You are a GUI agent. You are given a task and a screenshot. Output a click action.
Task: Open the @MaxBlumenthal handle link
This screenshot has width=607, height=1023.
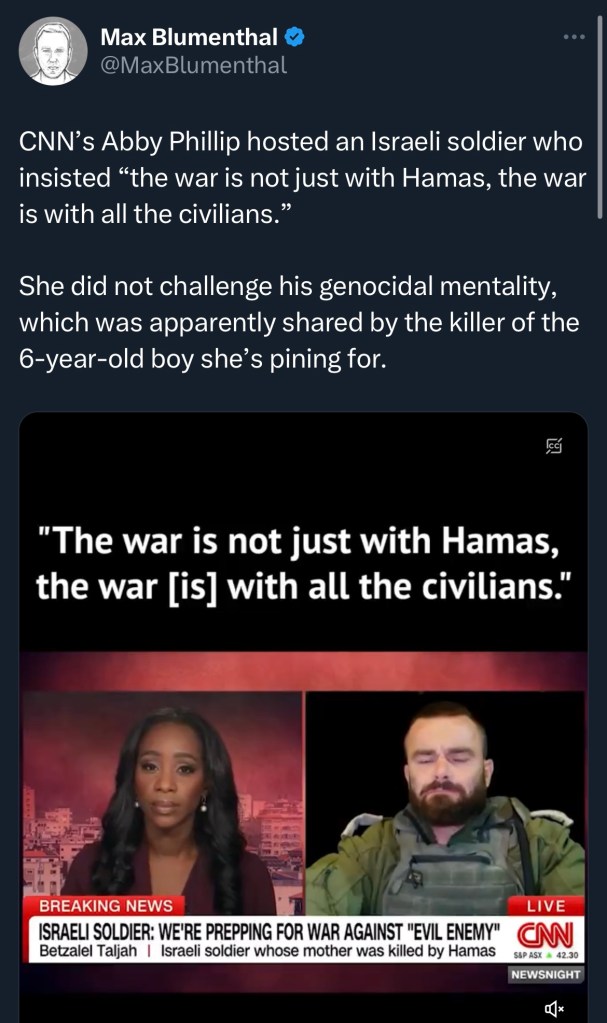pos(193,66)
